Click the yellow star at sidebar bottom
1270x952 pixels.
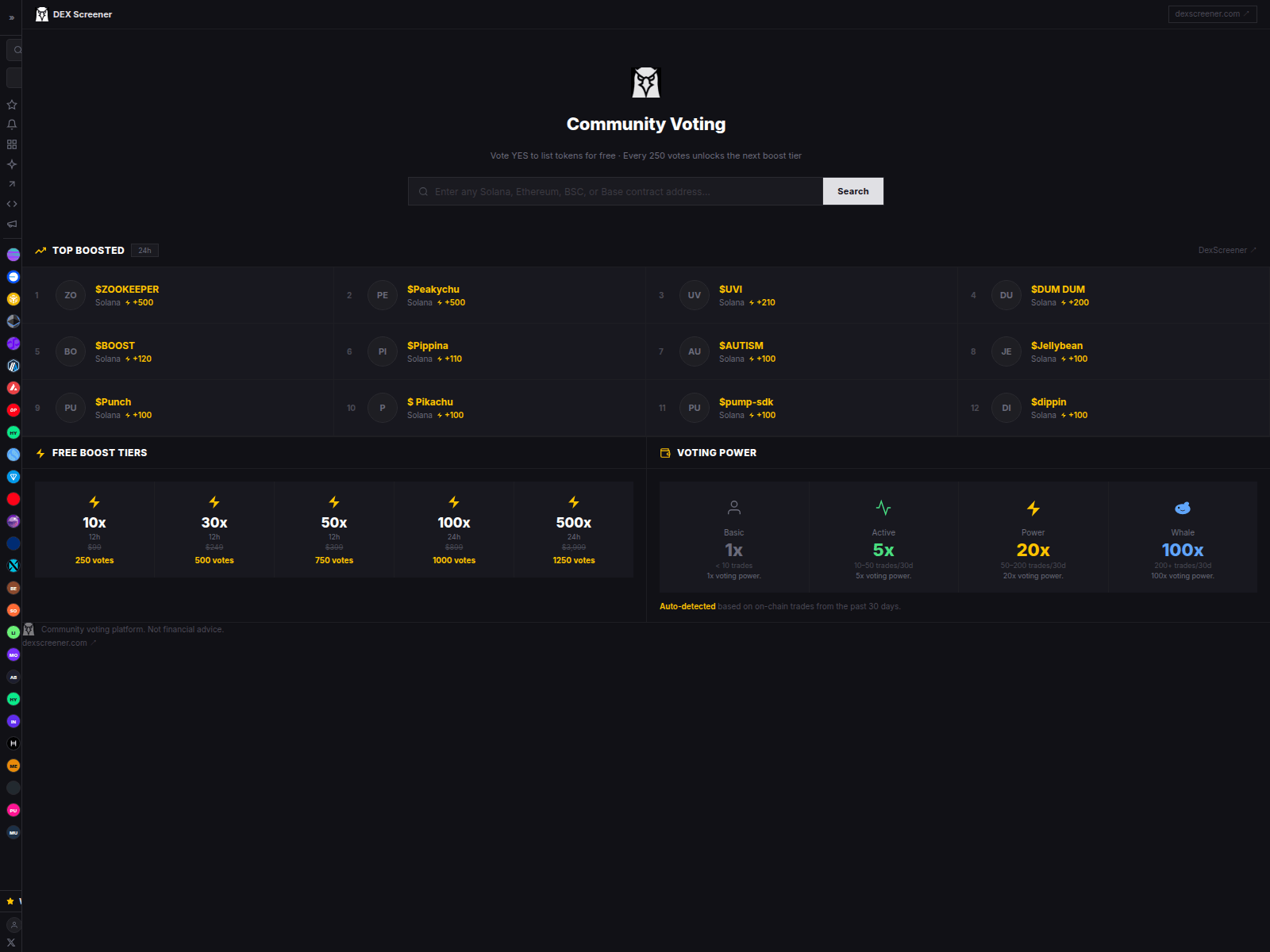[x=10, y=901]
